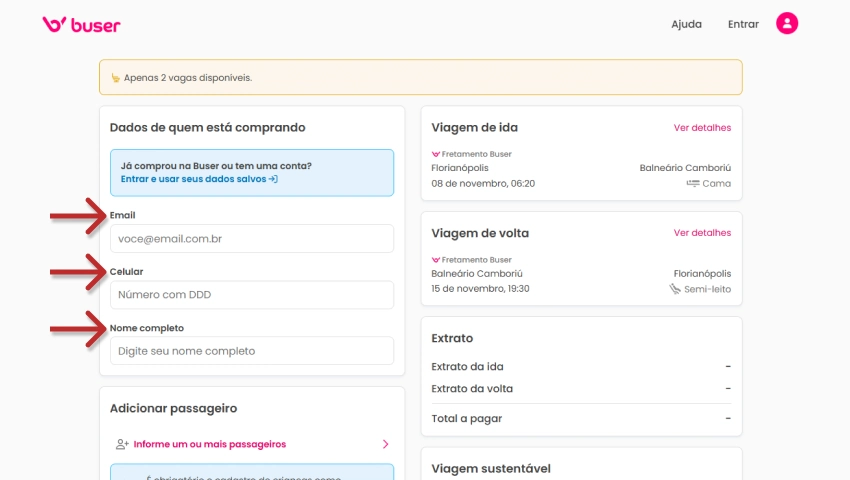Click the Apenas 2 vagas disponíveis notice
The image size is (850, 480).
[x=421, y=78]
